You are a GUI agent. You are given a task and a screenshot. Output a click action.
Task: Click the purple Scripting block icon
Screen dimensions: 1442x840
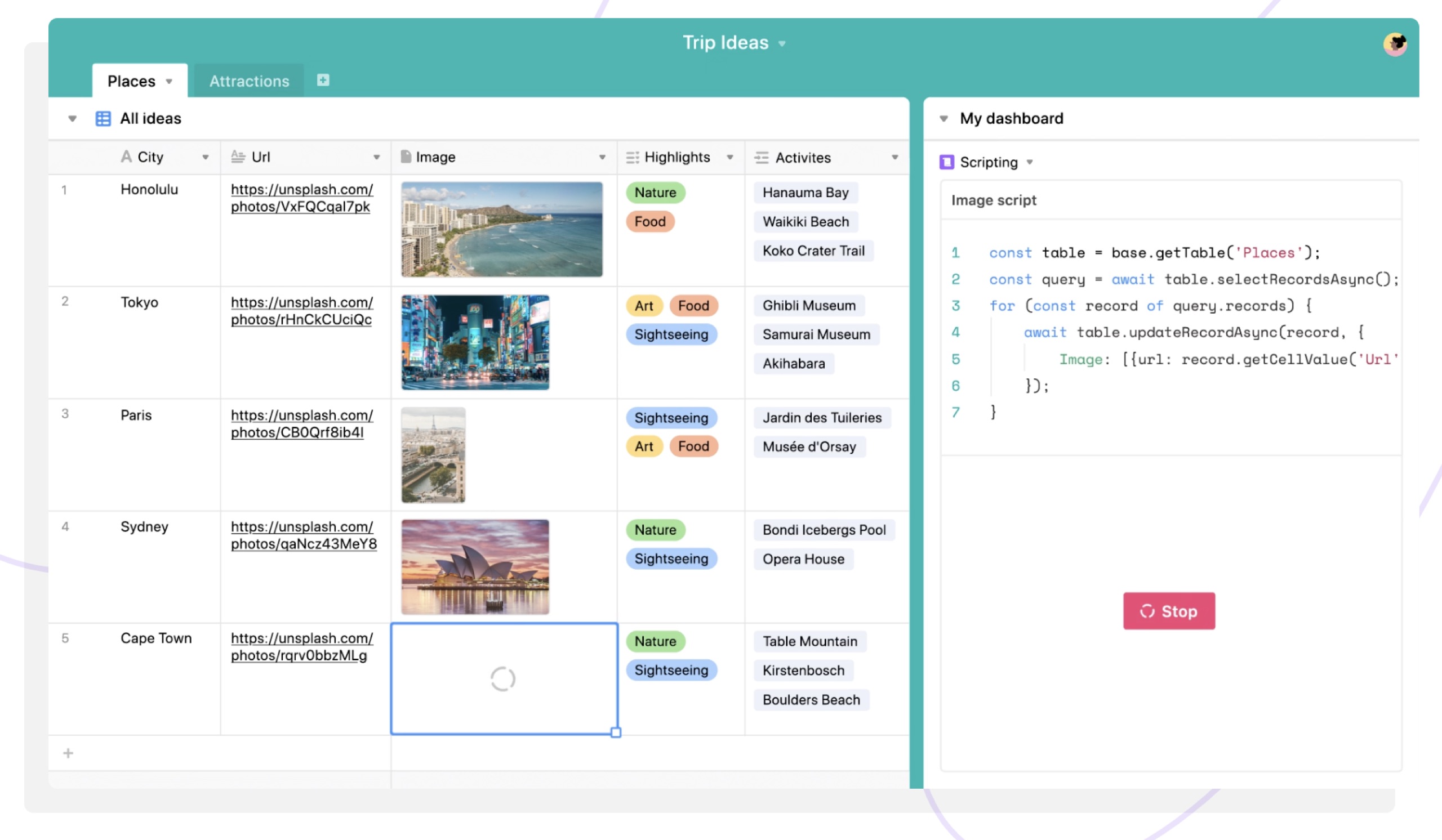(x=946, y=162)
